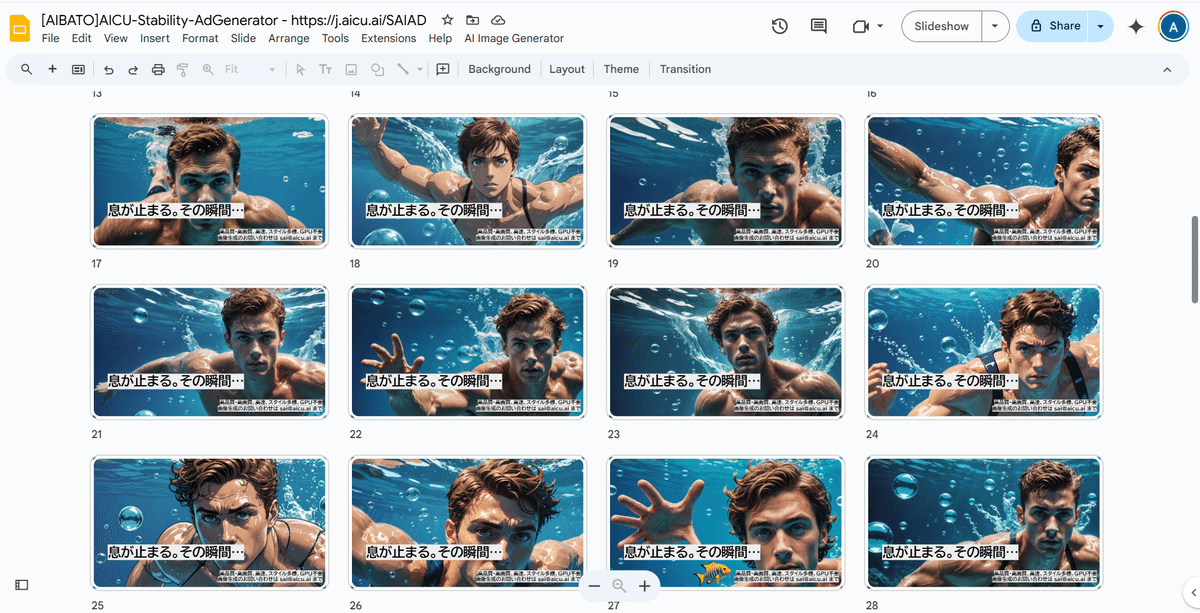Check the cloud save status icon

pos(498,20)
